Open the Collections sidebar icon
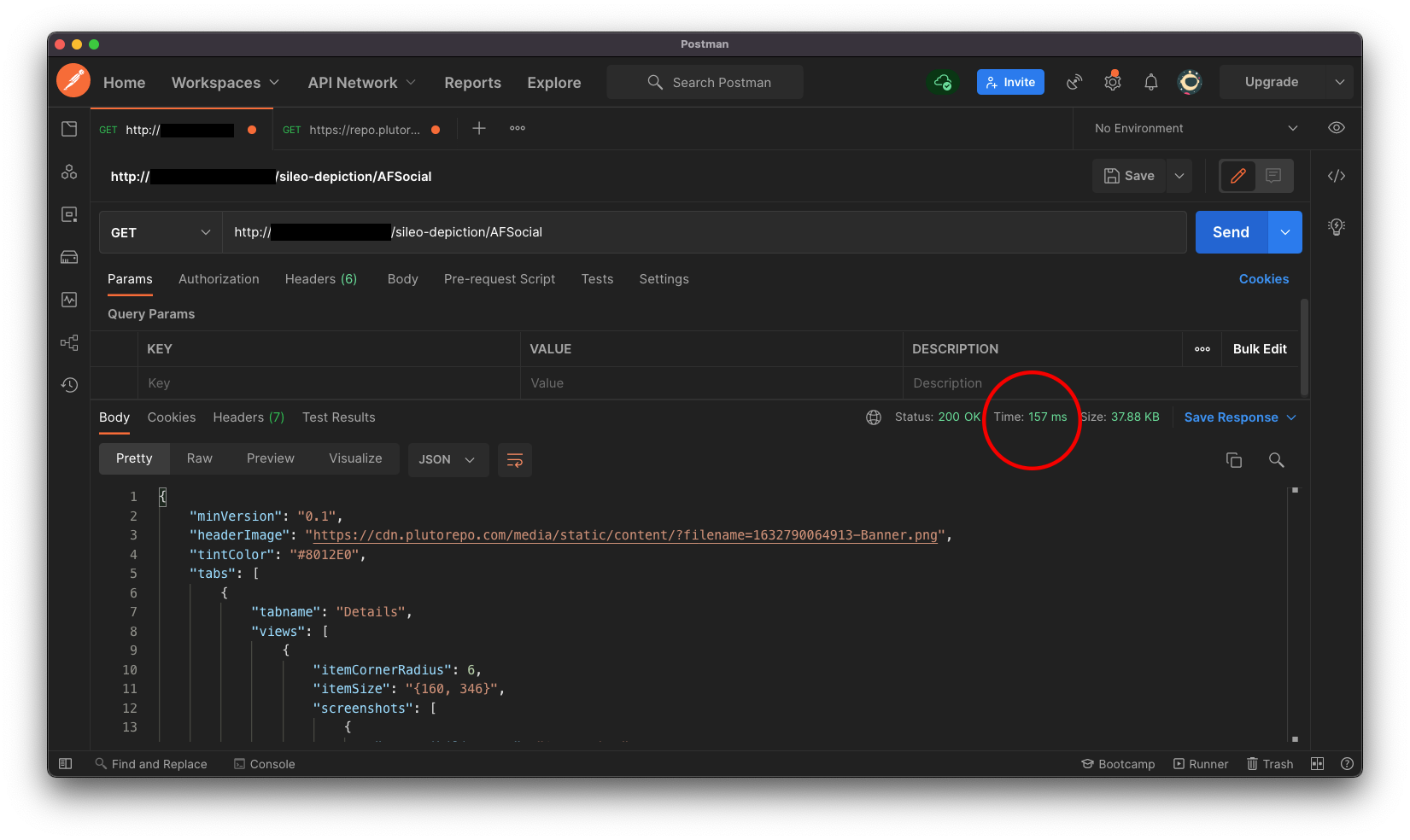This screenshot has width=1410, height=840. pyautogui.click(x=69, y=129)
